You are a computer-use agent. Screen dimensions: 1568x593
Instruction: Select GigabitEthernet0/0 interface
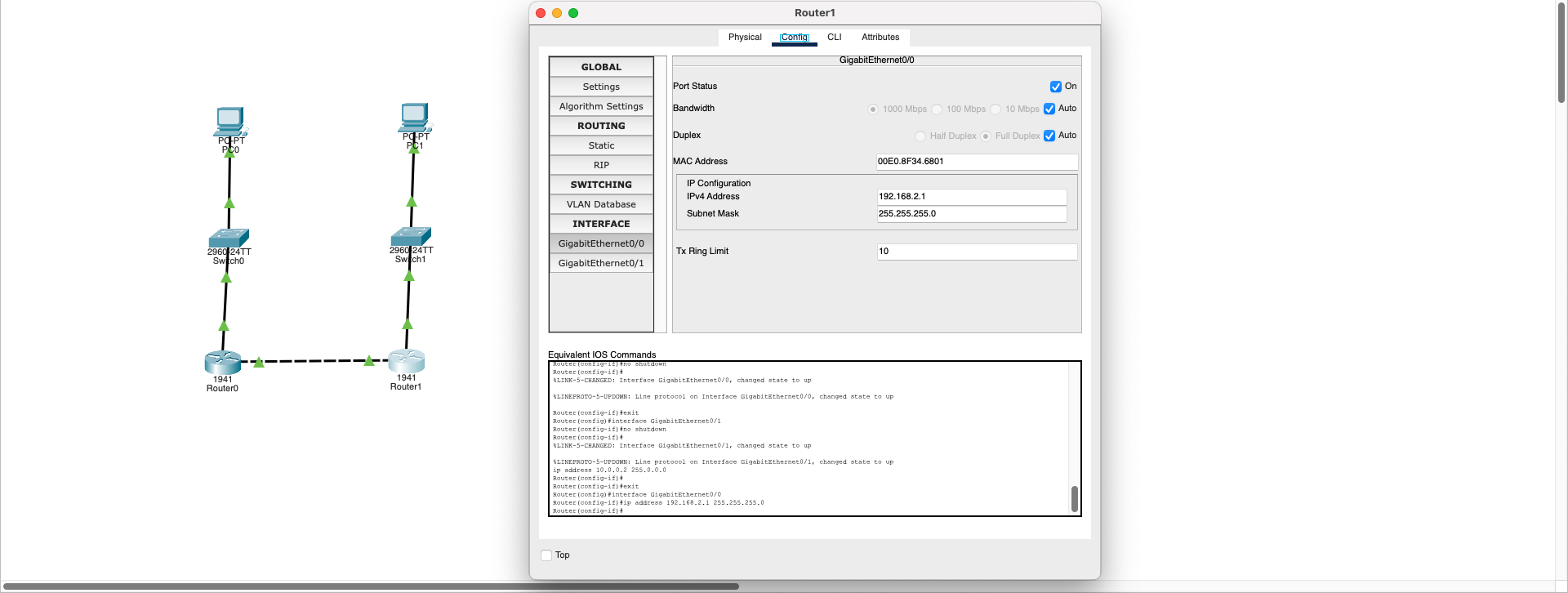coord(601,243)
